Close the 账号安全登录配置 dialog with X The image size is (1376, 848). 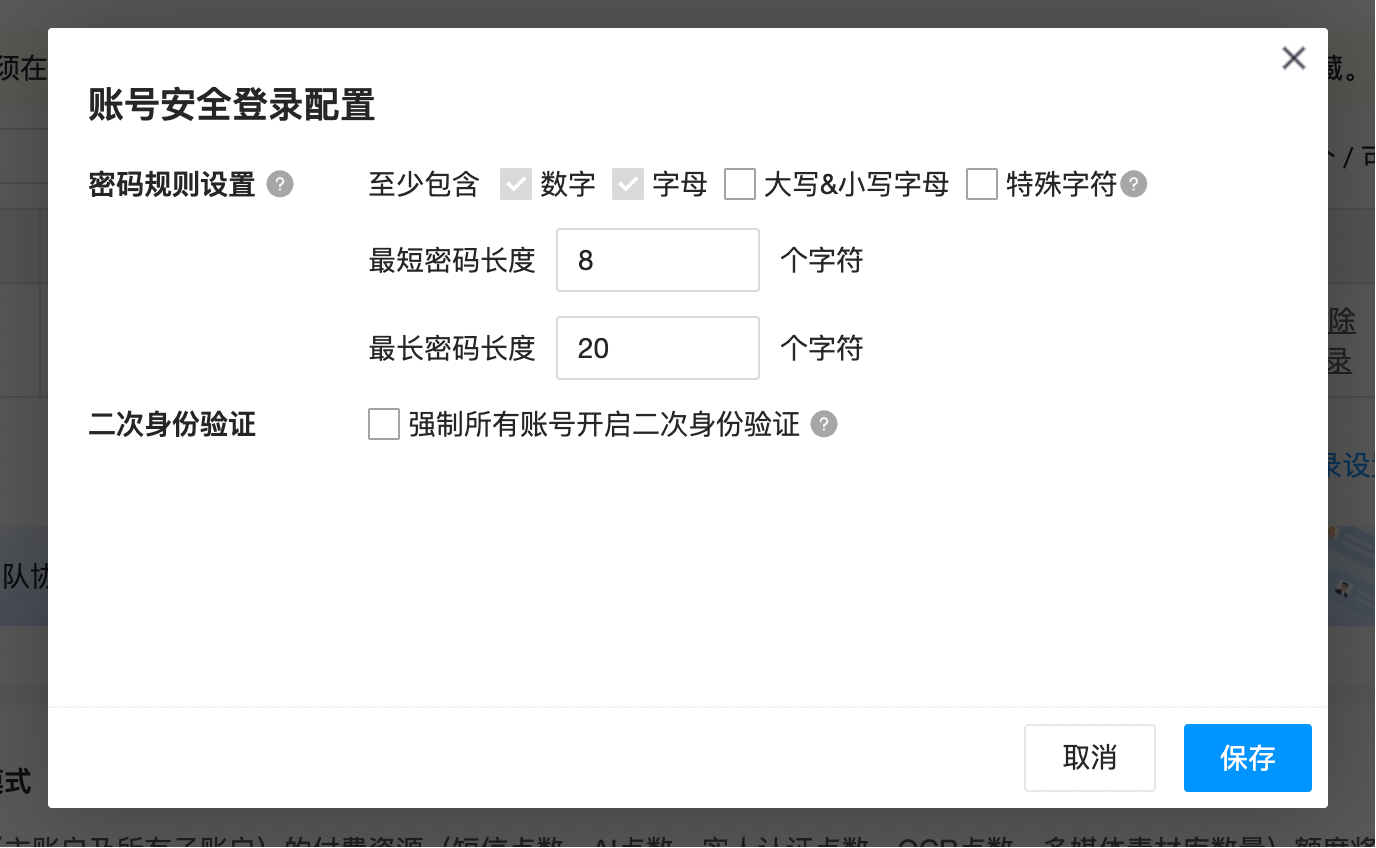point(1293,59)
